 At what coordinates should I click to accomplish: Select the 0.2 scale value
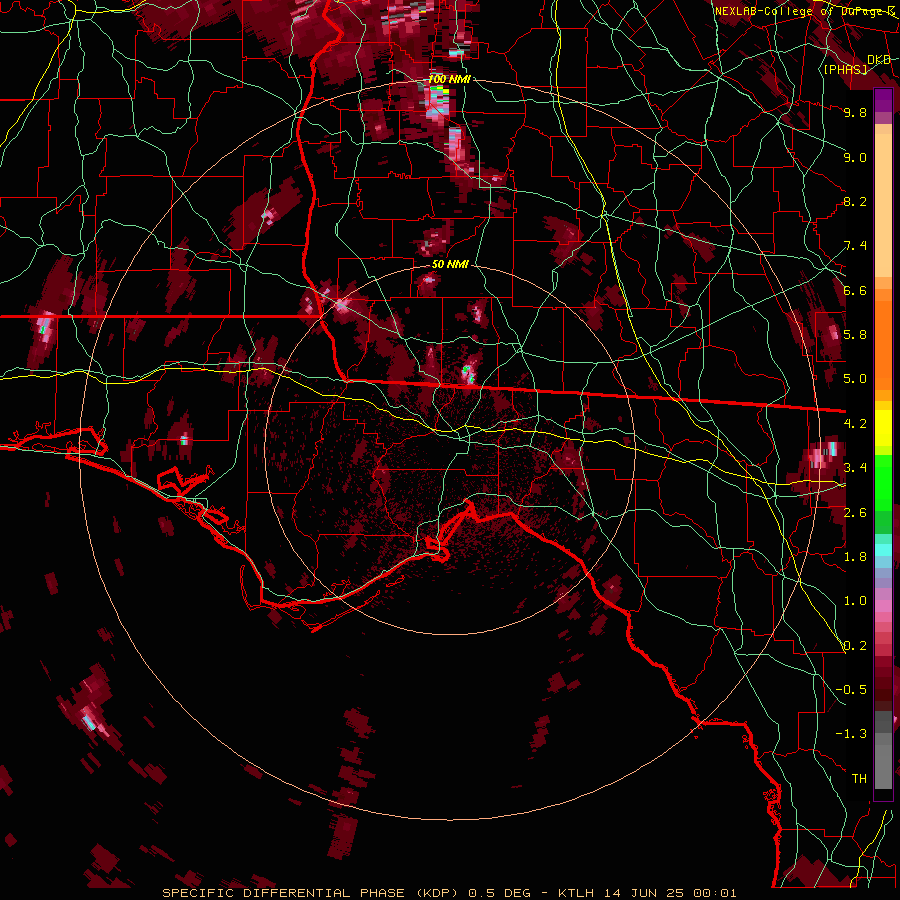click(x=855, y=646)
